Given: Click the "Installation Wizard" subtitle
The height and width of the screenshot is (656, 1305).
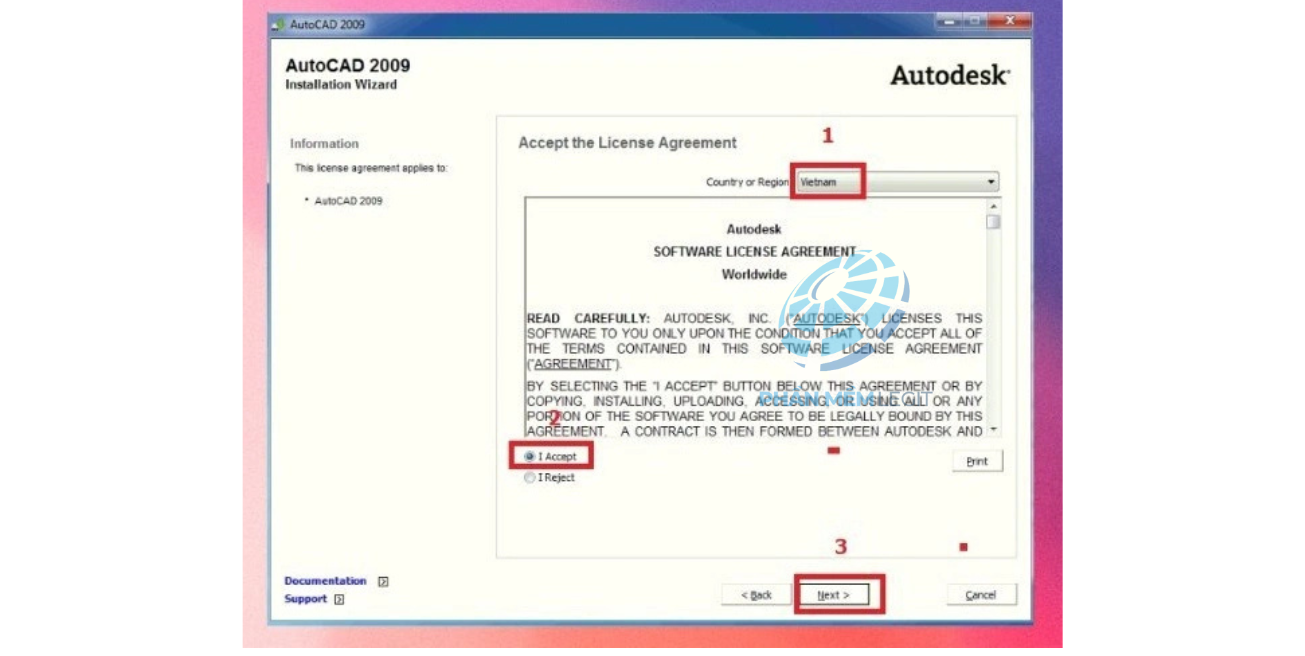Looking at the screenshot, I should pos(341,85).
